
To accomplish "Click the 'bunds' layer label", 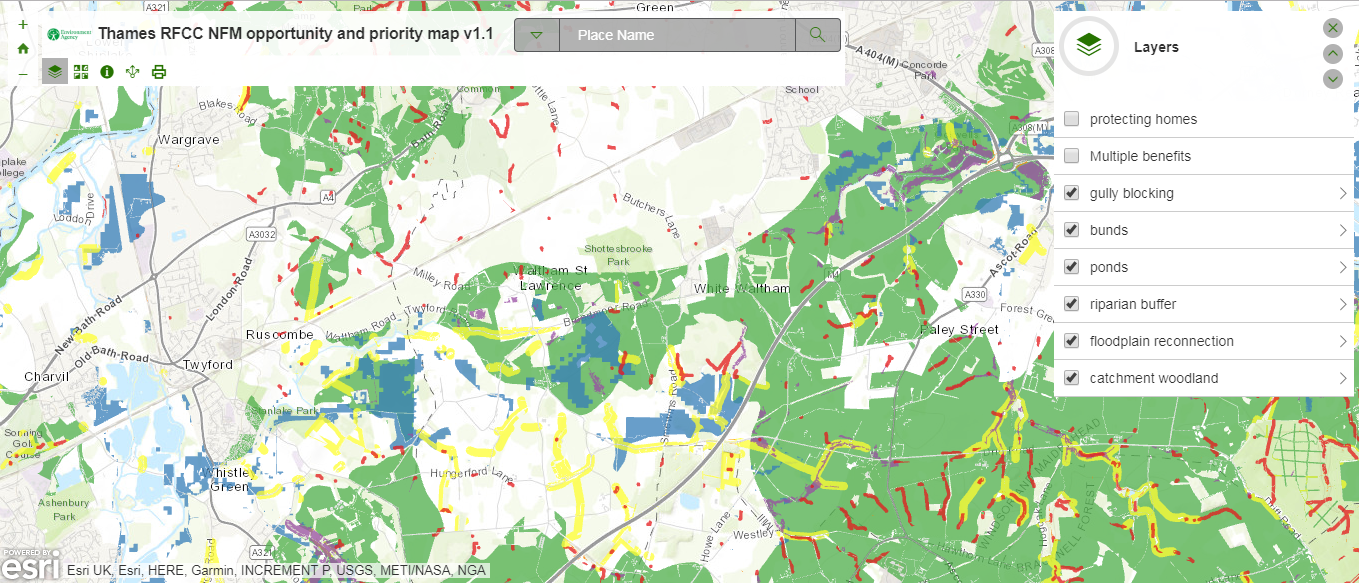I will pyautogui.click(x=1109, y=230).
